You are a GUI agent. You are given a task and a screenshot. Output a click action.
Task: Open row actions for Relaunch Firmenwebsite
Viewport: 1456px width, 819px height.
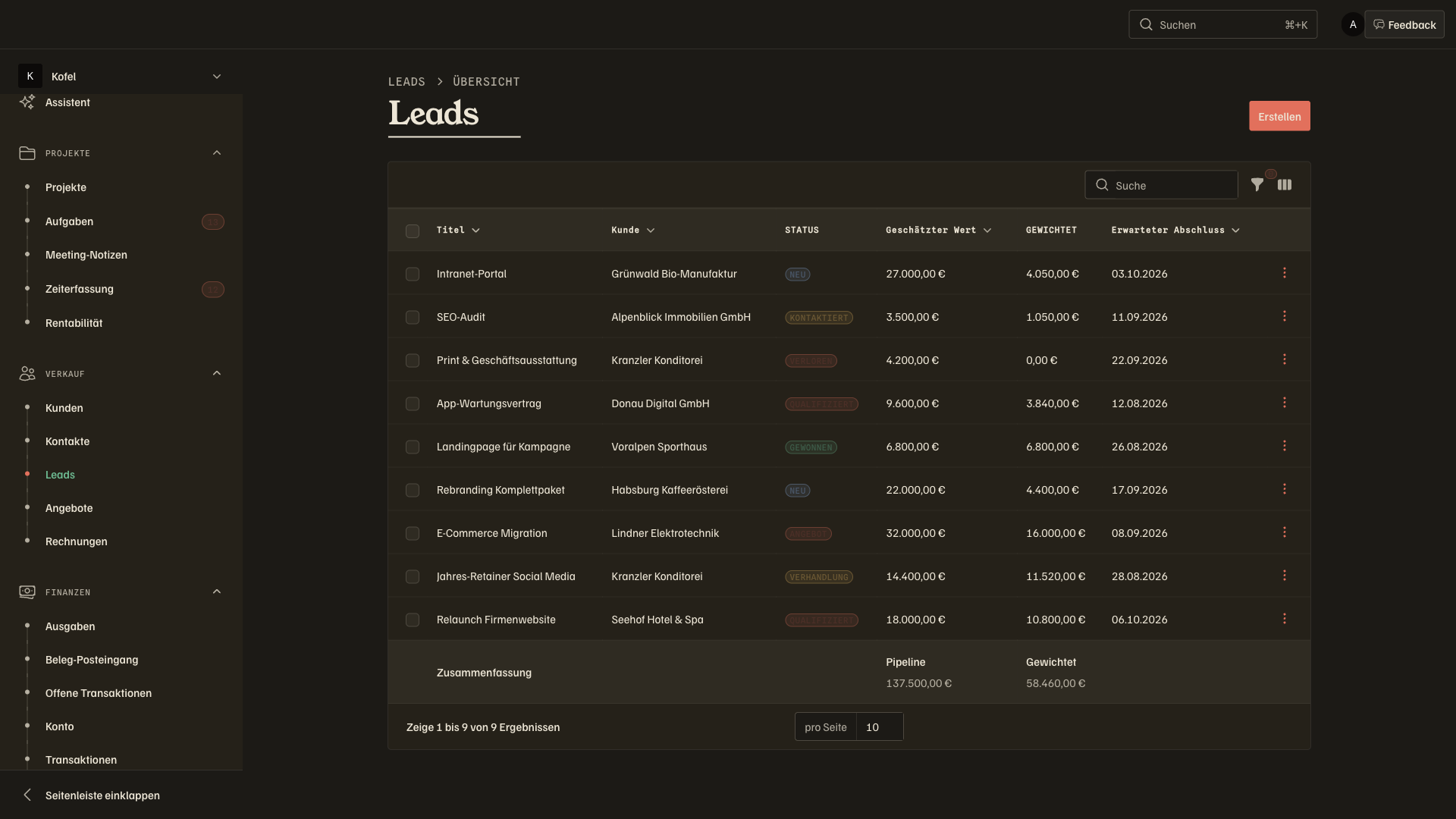pyautogui.click(x=1285, y=619)
